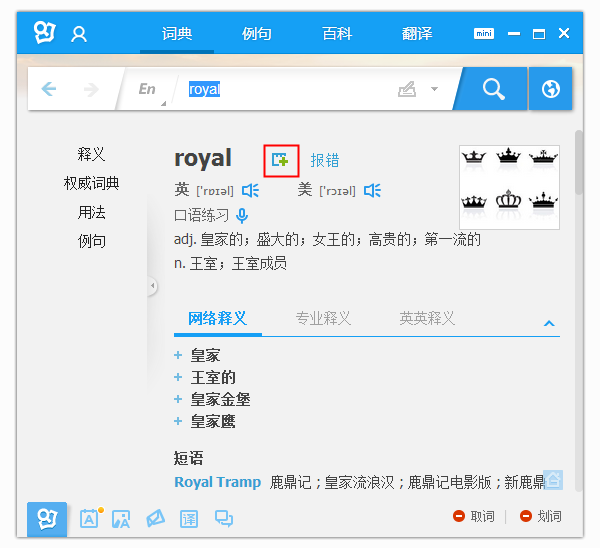Click the Youdao dictionary logo icon
Screen dimensions: 600x548
45,32
